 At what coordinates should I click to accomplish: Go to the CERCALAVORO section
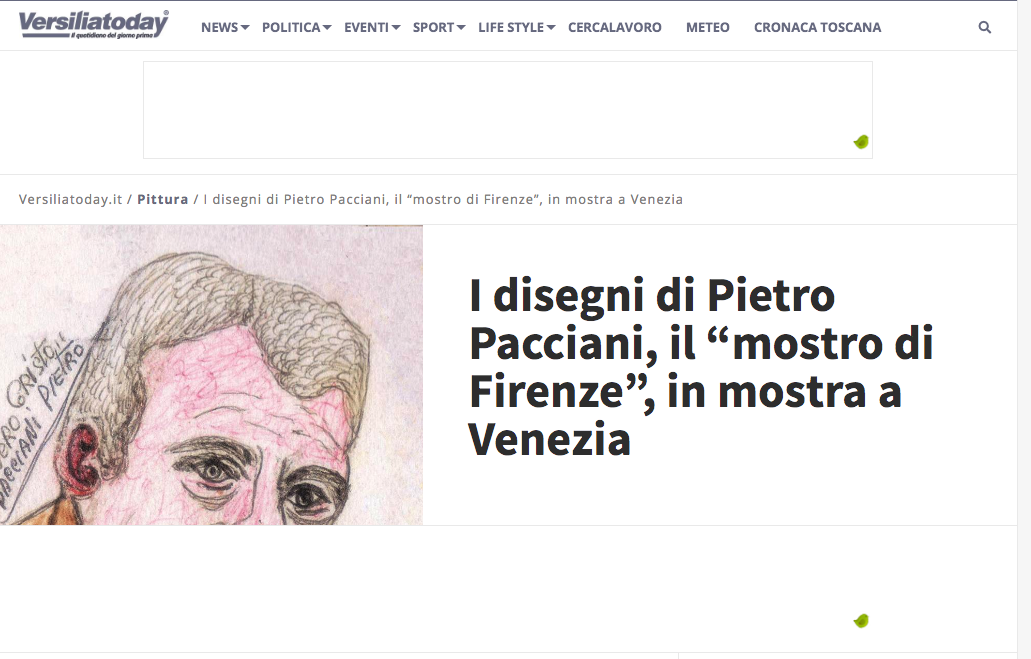615,27
